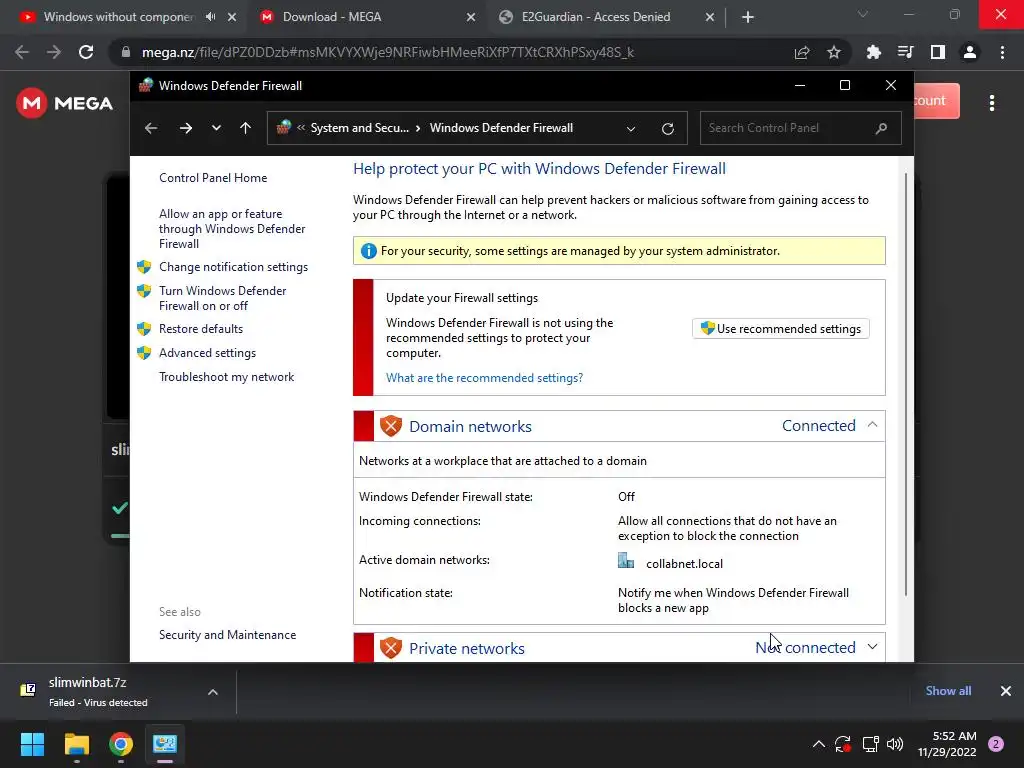Open Chrome extensions puzzle icon

tap(873, 52)
